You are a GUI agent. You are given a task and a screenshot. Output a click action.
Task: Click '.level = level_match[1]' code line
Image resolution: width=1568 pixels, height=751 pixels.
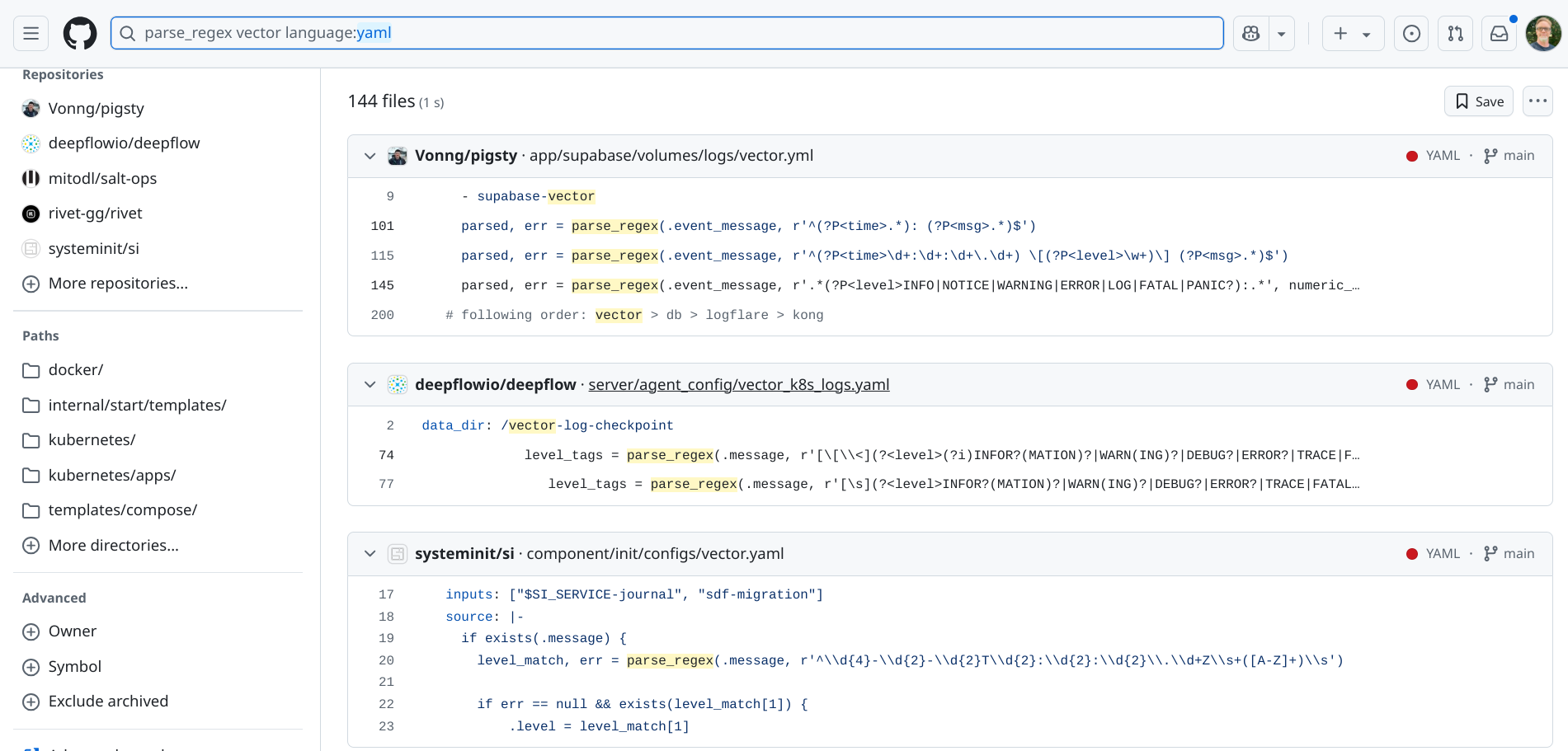[600, 726]
